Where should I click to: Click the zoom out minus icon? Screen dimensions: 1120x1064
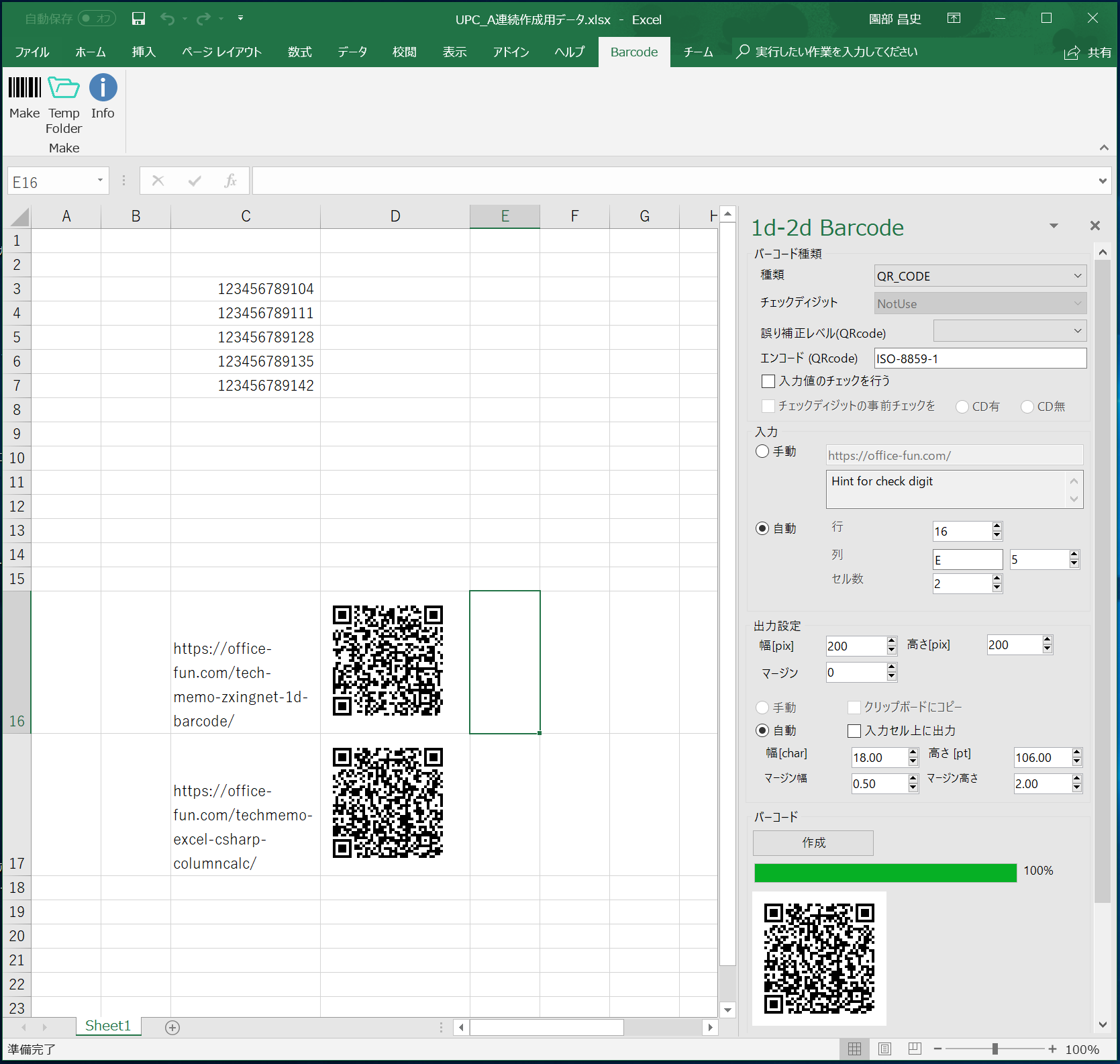click(x=938, y=1049)
